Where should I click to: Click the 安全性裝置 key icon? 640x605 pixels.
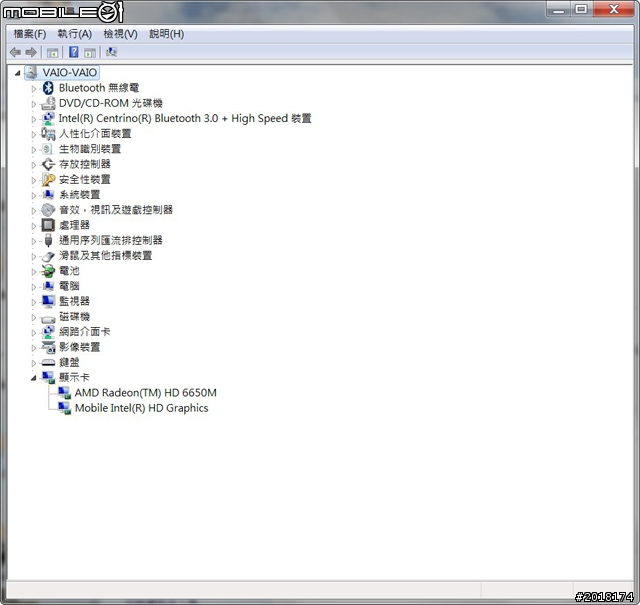[48, 180]
